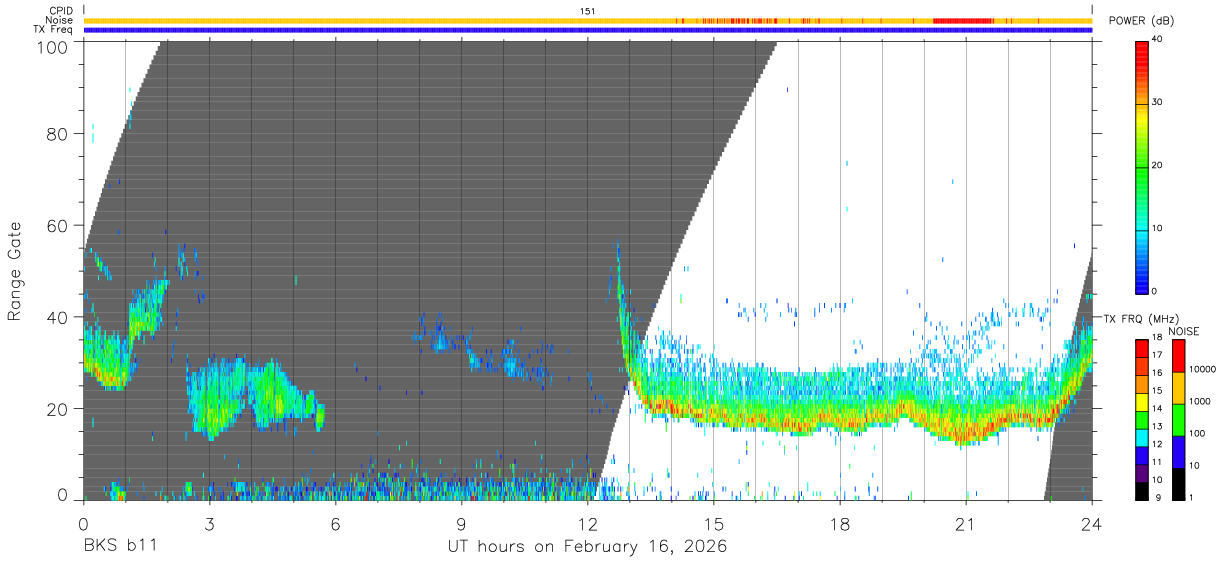
Task: Click the "TX Freq" row label
Action: (x=55, y=30)
